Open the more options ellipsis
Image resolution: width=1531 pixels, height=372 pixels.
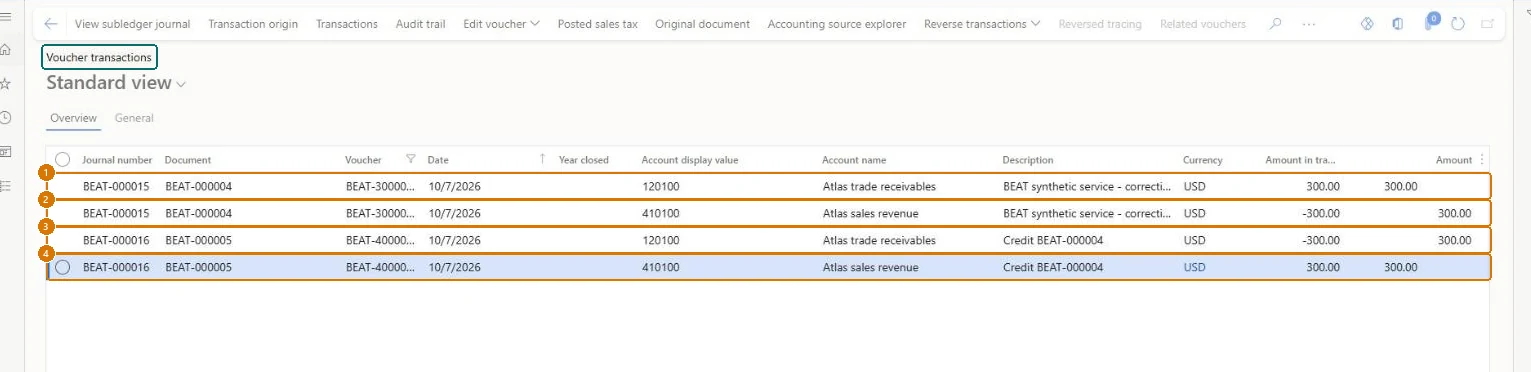(1310, 24)
